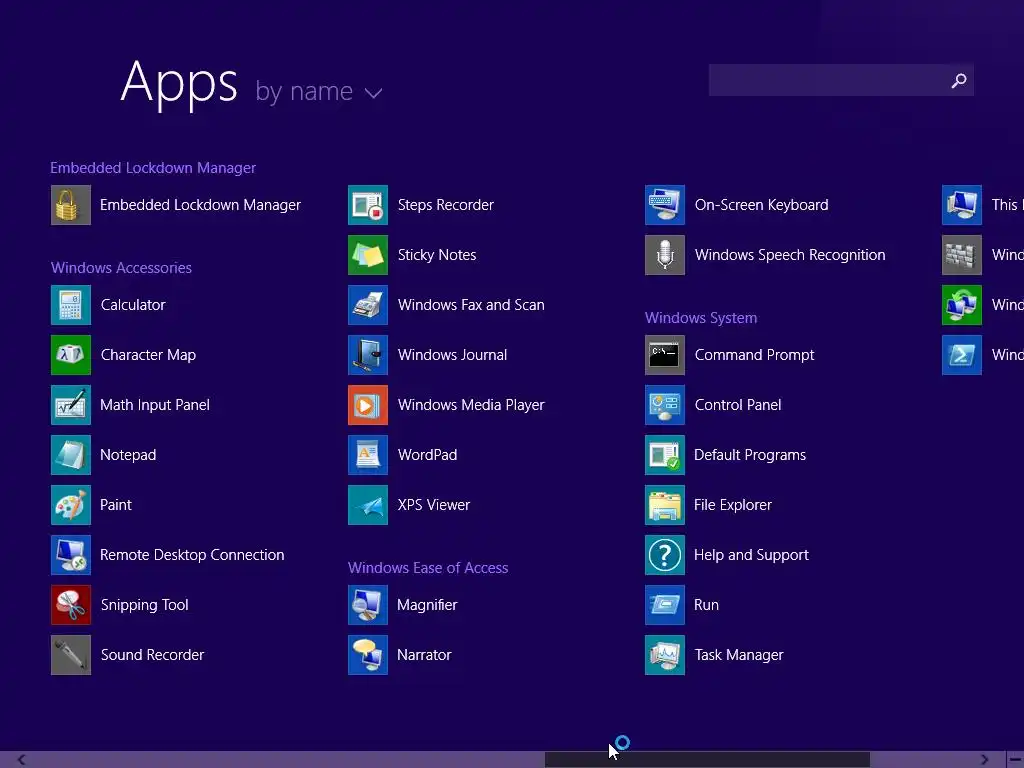Open the Command Prompt icon

point(665,355)
